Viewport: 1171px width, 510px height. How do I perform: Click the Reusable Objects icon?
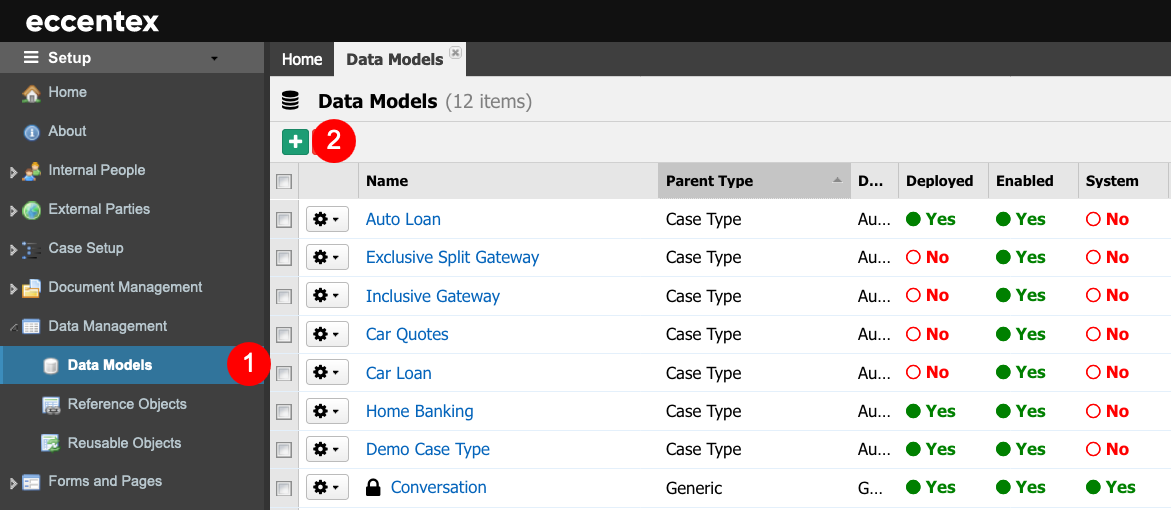(x=51, y=444)
